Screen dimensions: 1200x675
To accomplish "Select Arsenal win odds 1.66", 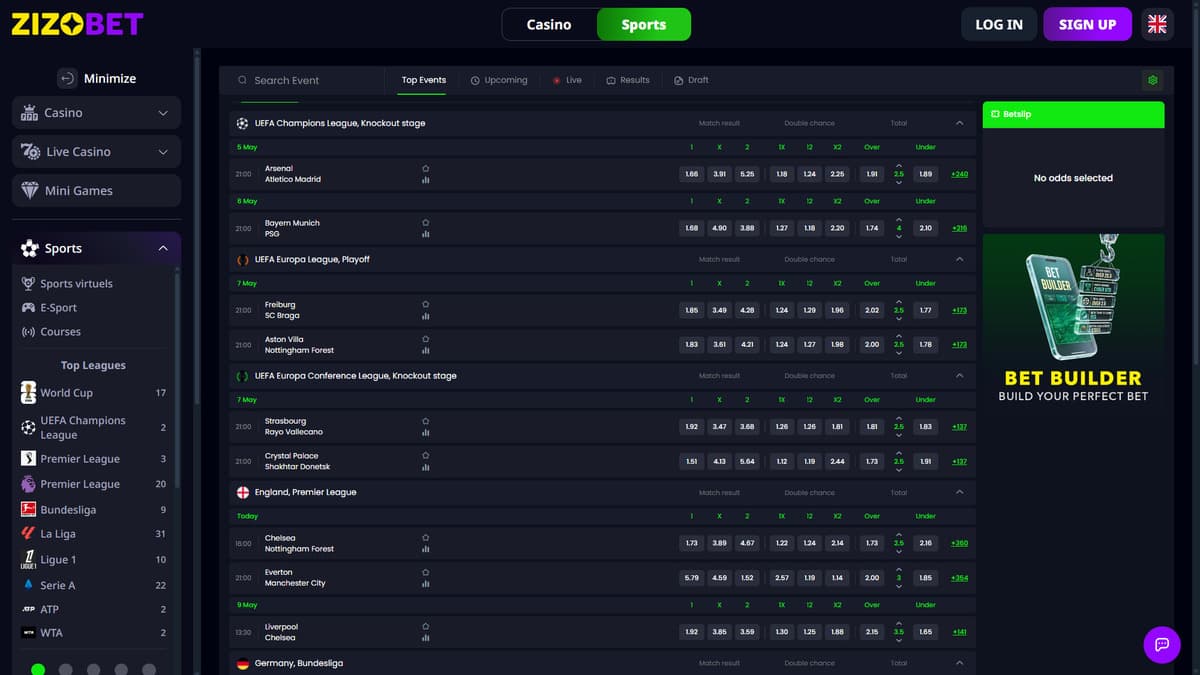I will (692, 174).
